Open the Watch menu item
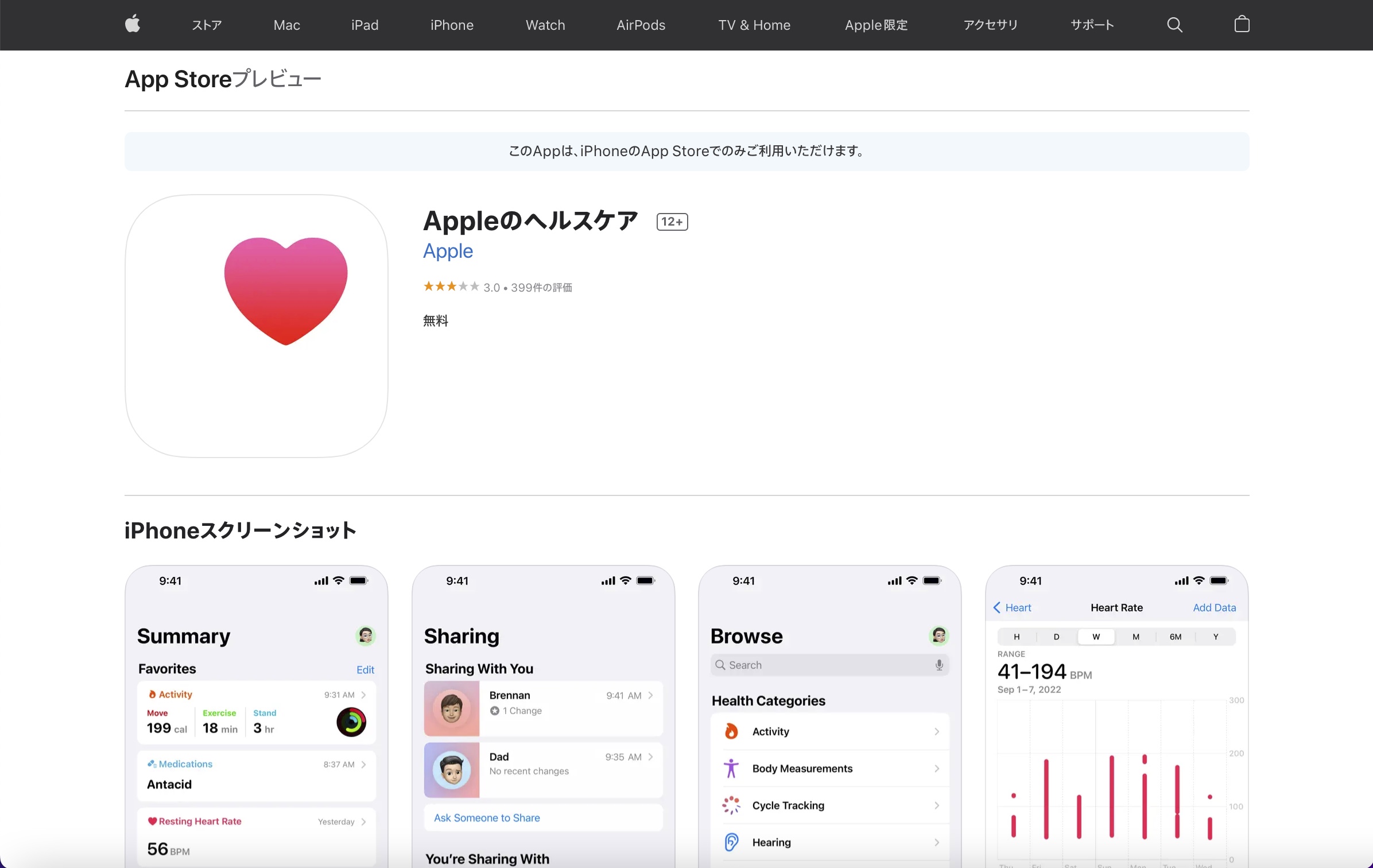 point(545,25)
